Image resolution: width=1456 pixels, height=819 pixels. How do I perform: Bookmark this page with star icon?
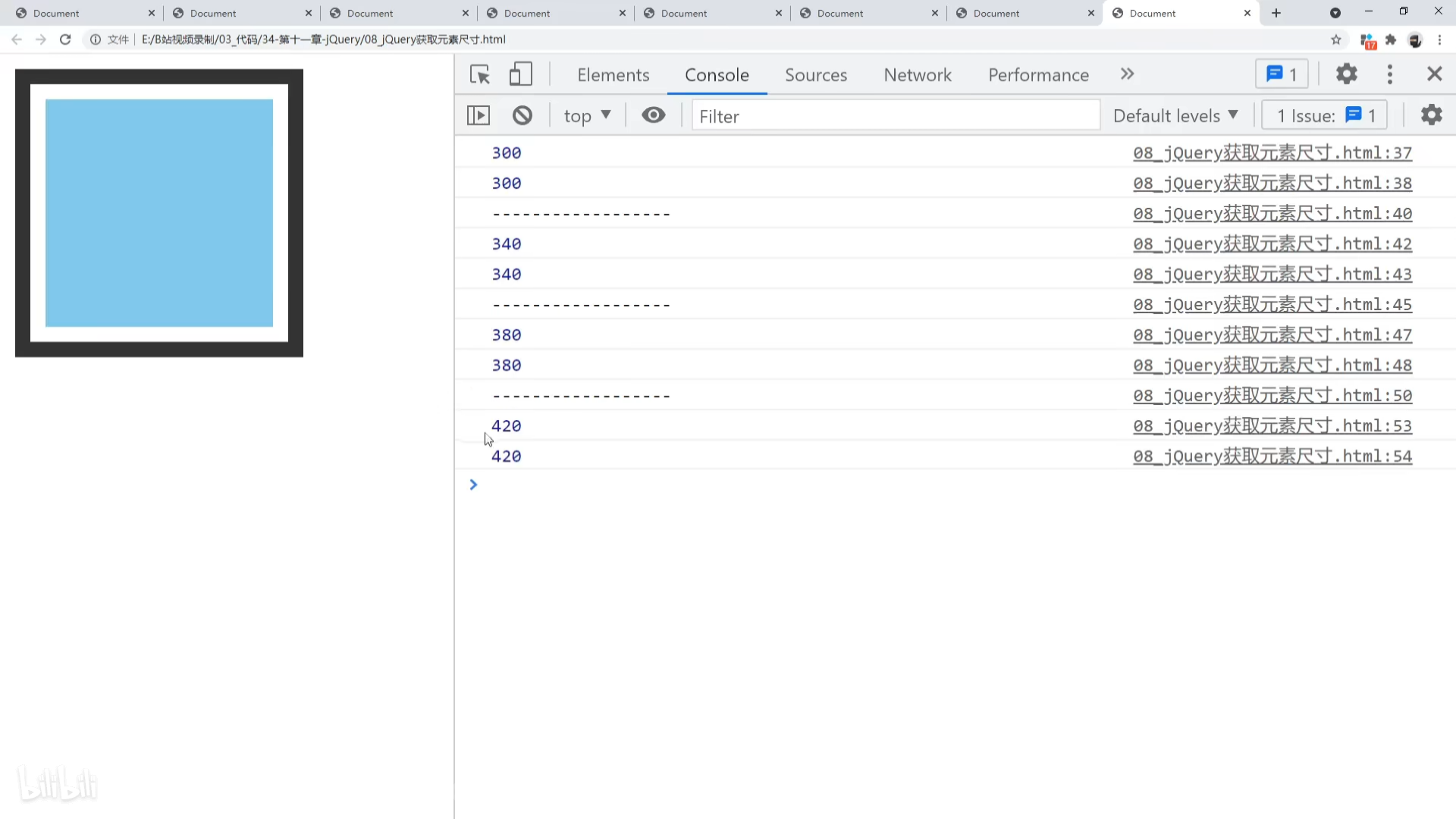[x=1336, y=39]
